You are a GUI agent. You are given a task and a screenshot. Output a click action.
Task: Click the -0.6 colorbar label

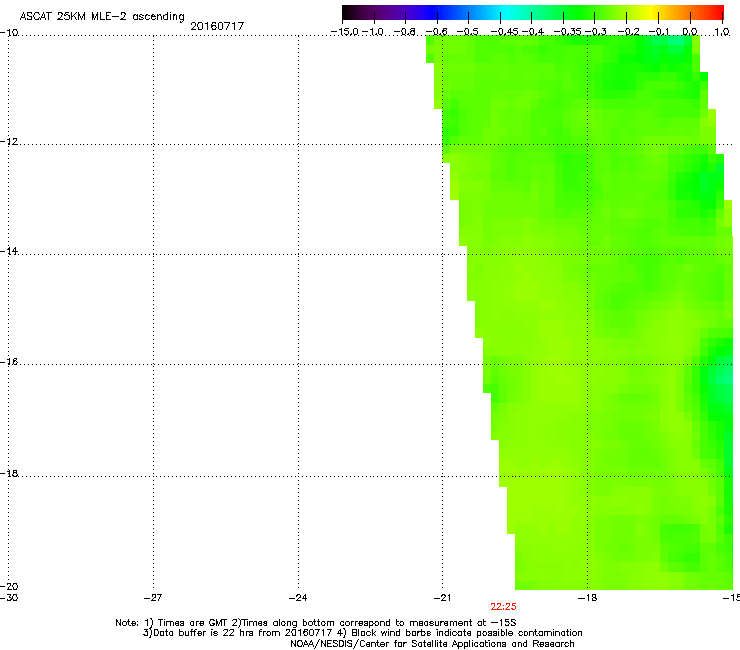point(437,32)
